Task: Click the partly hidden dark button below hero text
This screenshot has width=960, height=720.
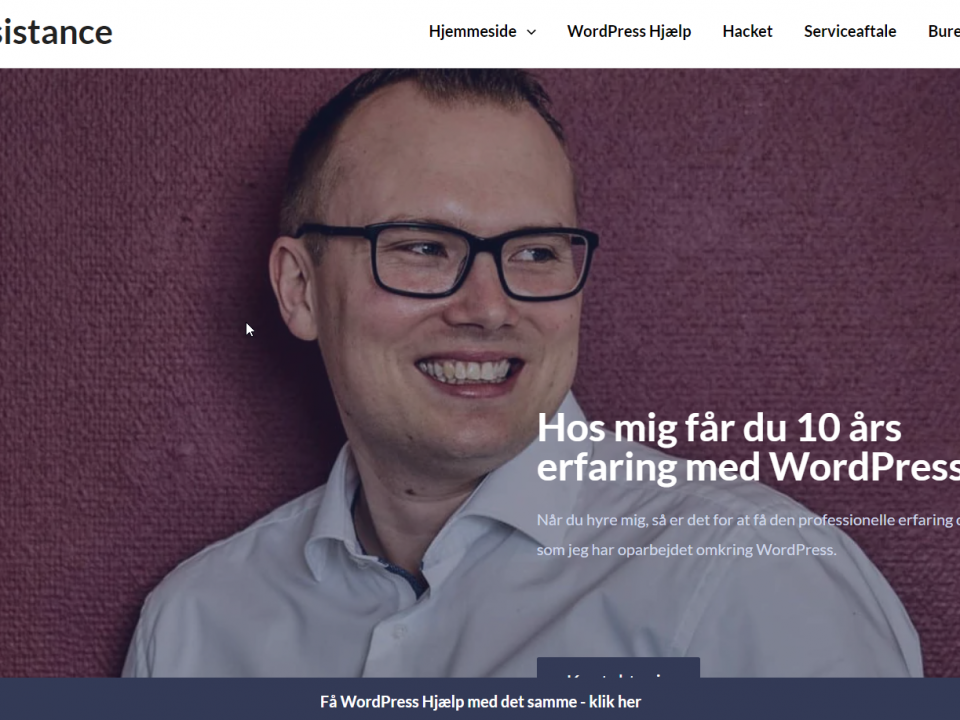Action: tap(618, 667)
